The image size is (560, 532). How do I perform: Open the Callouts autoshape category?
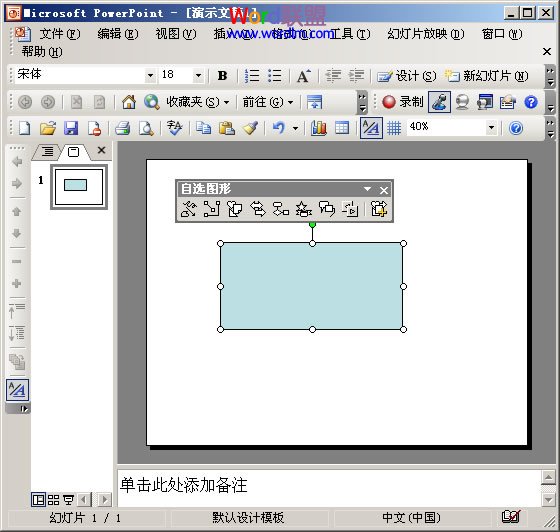click(327, 209)
